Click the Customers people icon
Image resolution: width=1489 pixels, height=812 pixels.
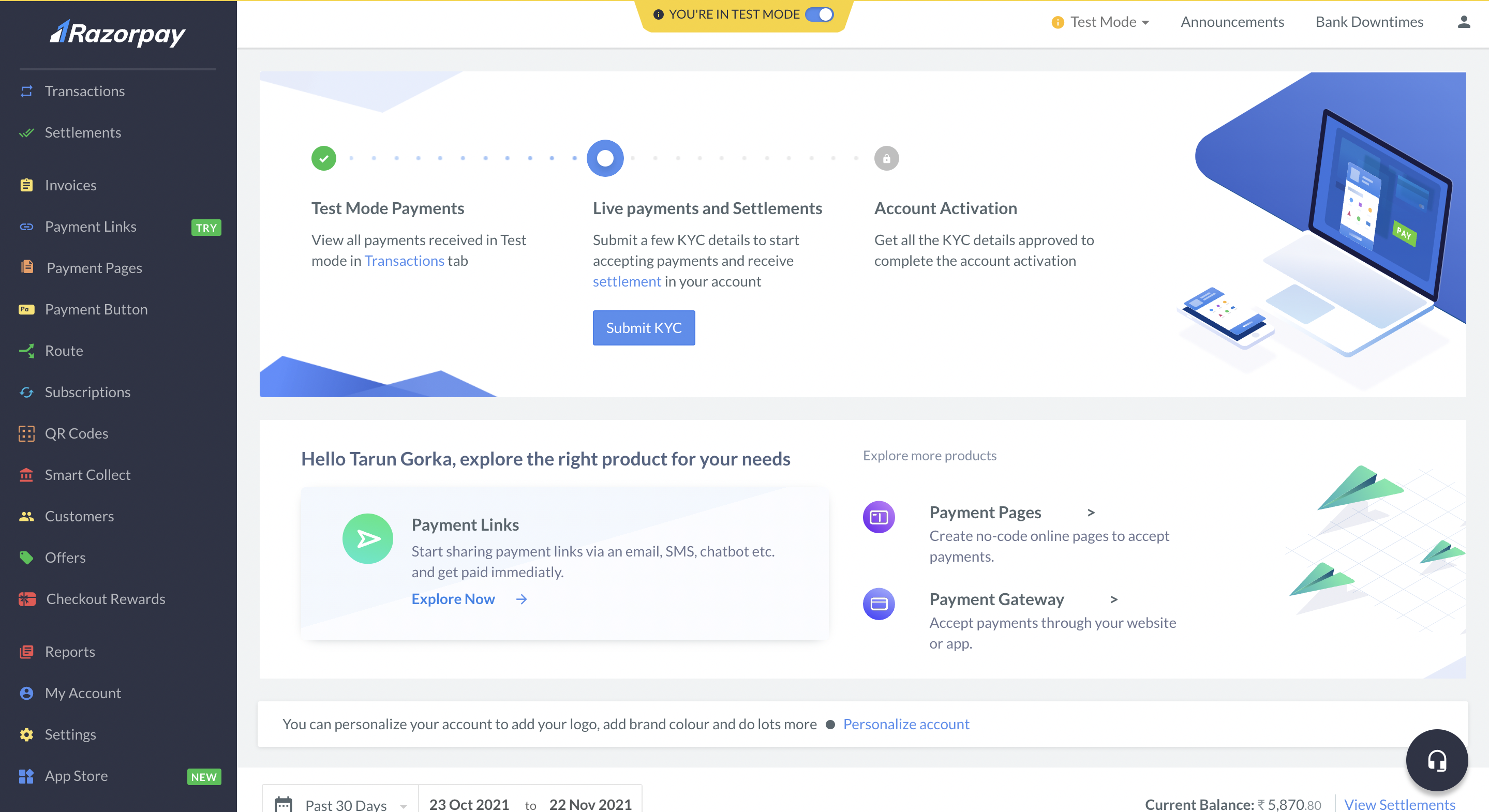[x=26, y=516]
